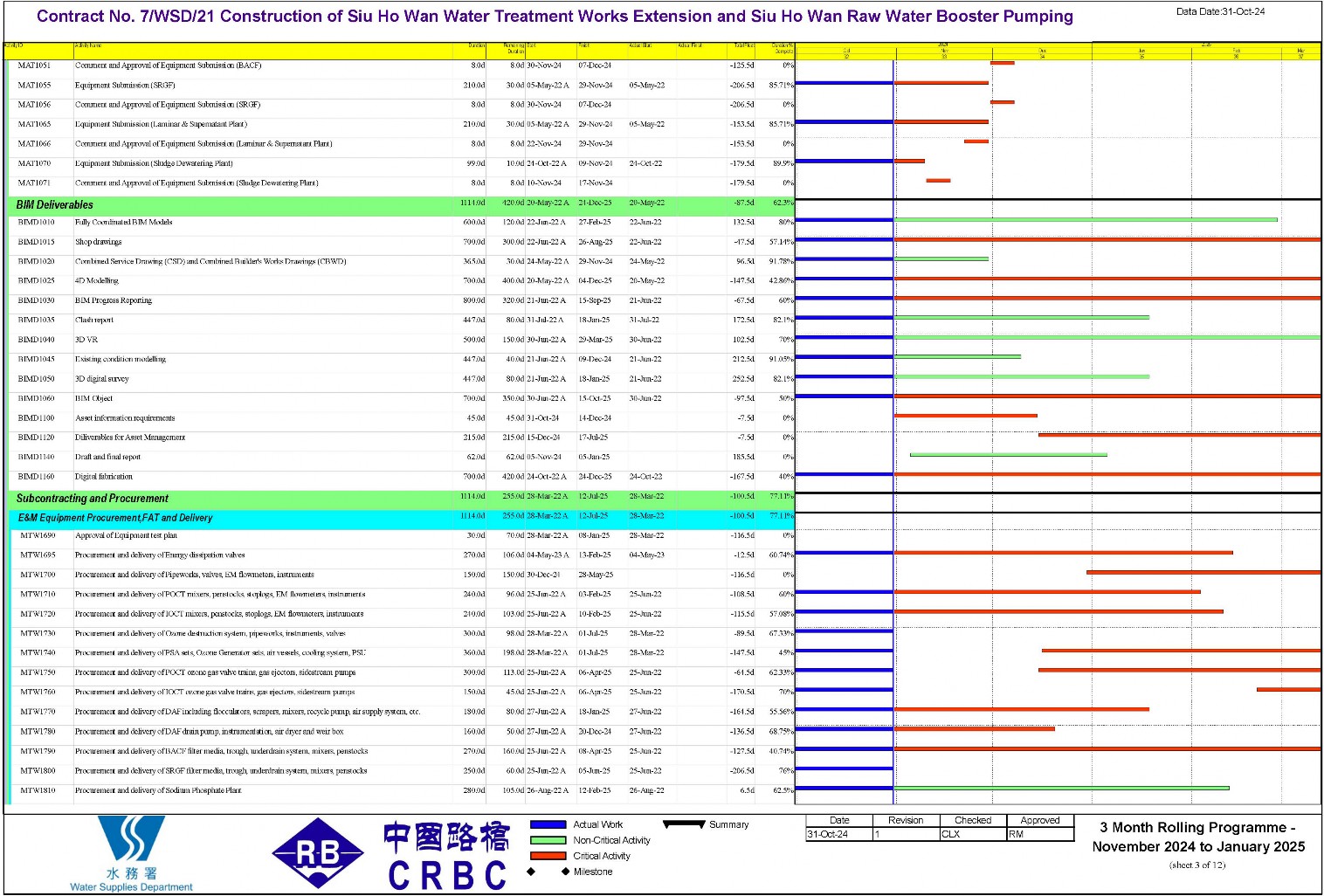Click green Gantt bar for Fully Coordinated BIM Models
Screen dimensions: 1324x896
pyautogui.click(x=1086, y=220)
